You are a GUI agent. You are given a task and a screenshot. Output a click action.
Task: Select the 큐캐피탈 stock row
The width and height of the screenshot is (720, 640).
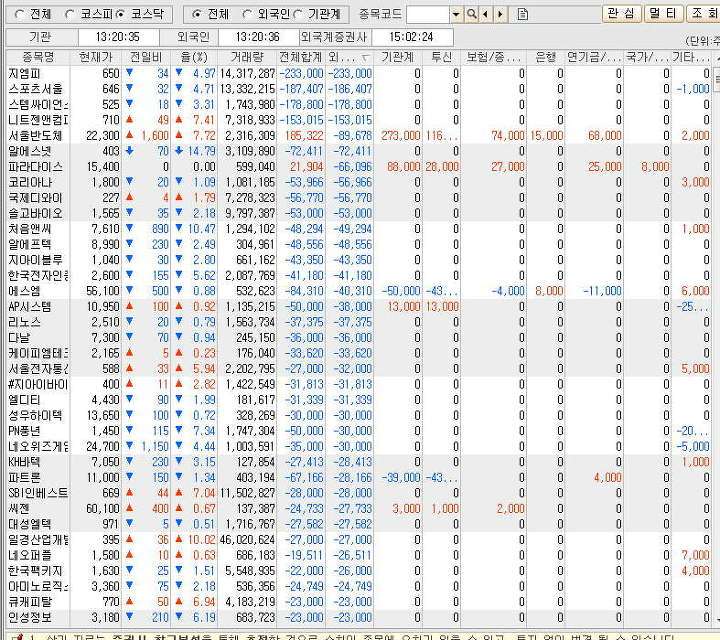(358, 602)
